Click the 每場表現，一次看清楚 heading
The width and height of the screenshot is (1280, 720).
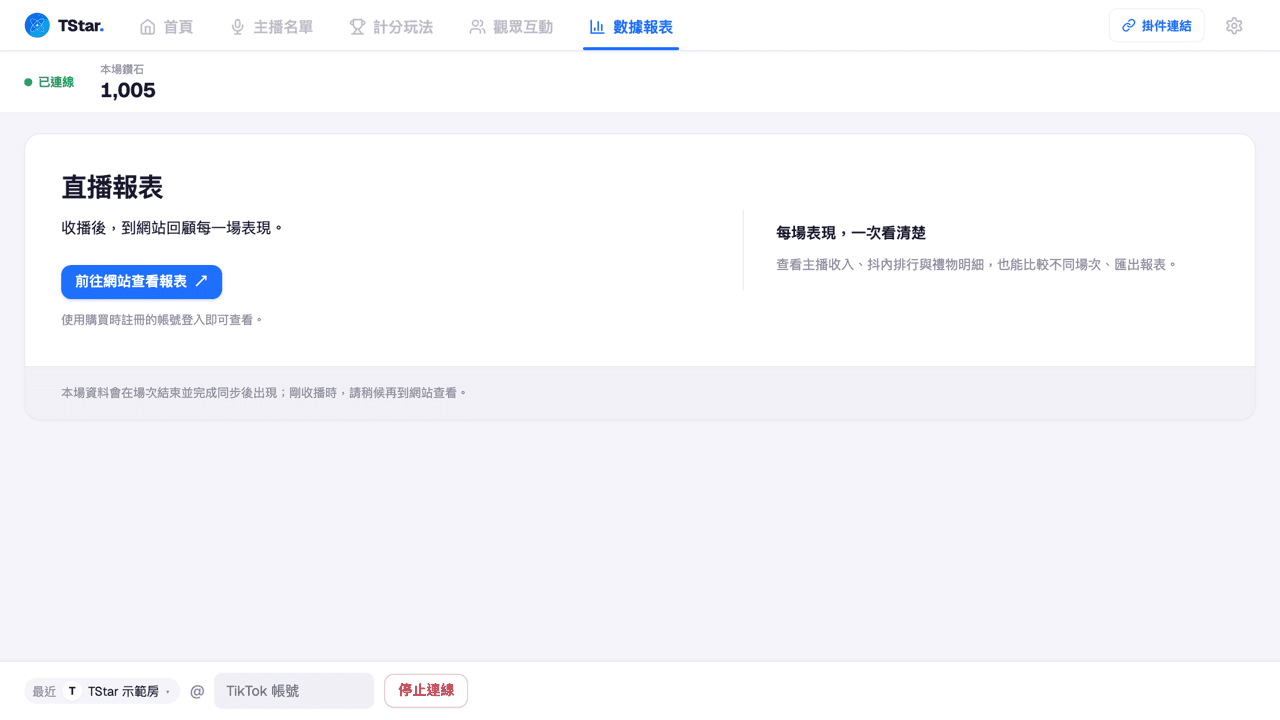point(851,233)
